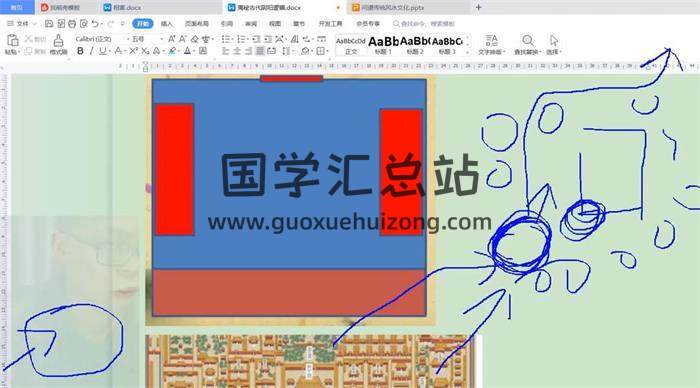Switch to the References tab

coord(227,24)
